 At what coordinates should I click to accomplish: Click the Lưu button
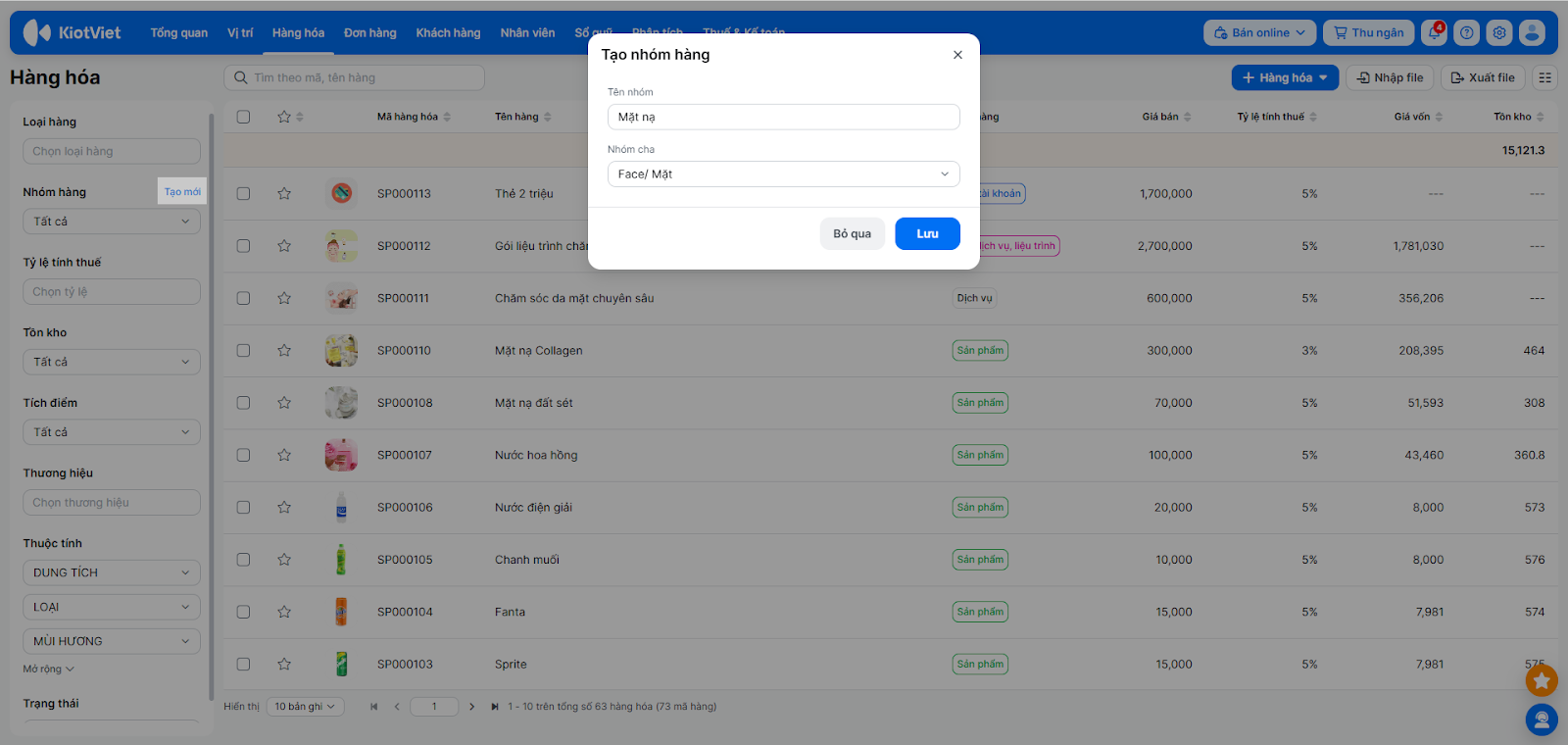click(927, 234)
